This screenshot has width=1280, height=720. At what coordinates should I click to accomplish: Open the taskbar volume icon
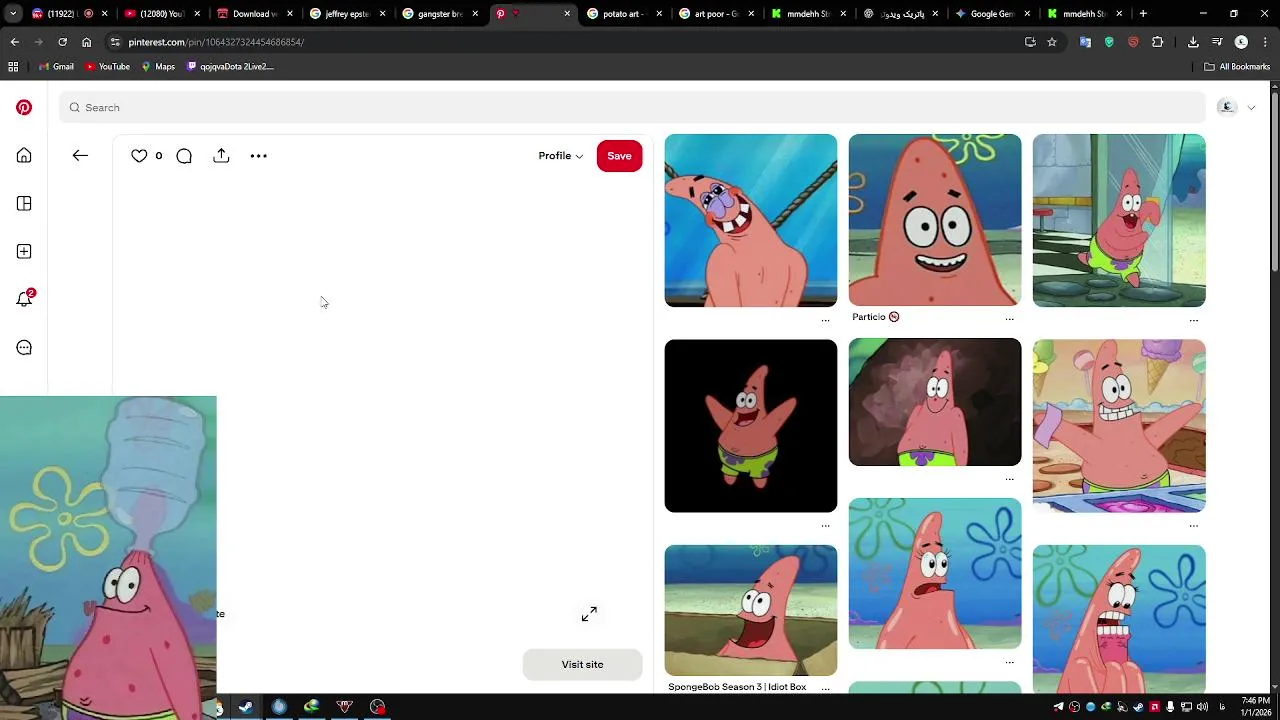coord(1203,707)
